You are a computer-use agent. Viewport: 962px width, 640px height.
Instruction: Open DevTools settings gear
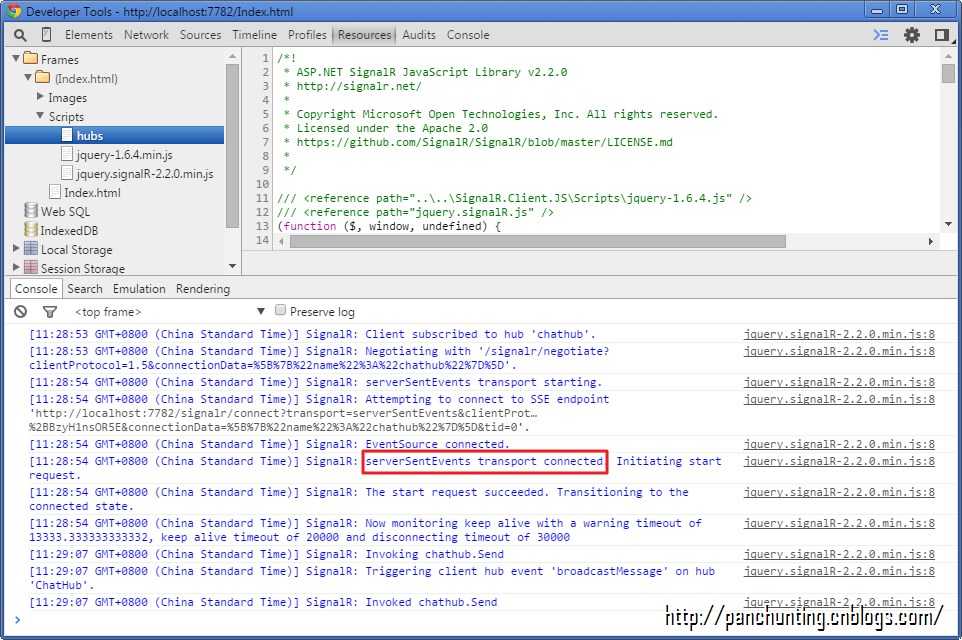(x=912, y=35)
